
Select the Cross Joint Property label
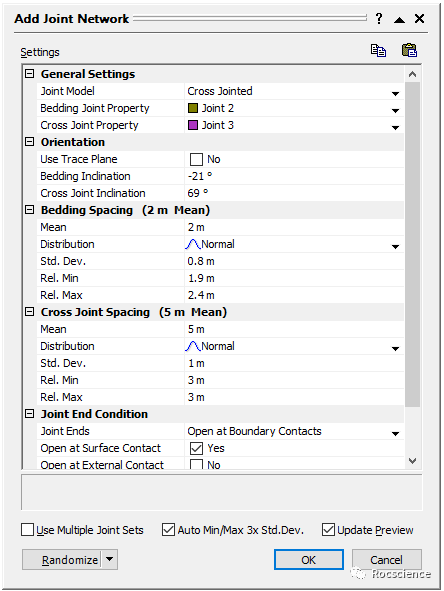[89, 125]
